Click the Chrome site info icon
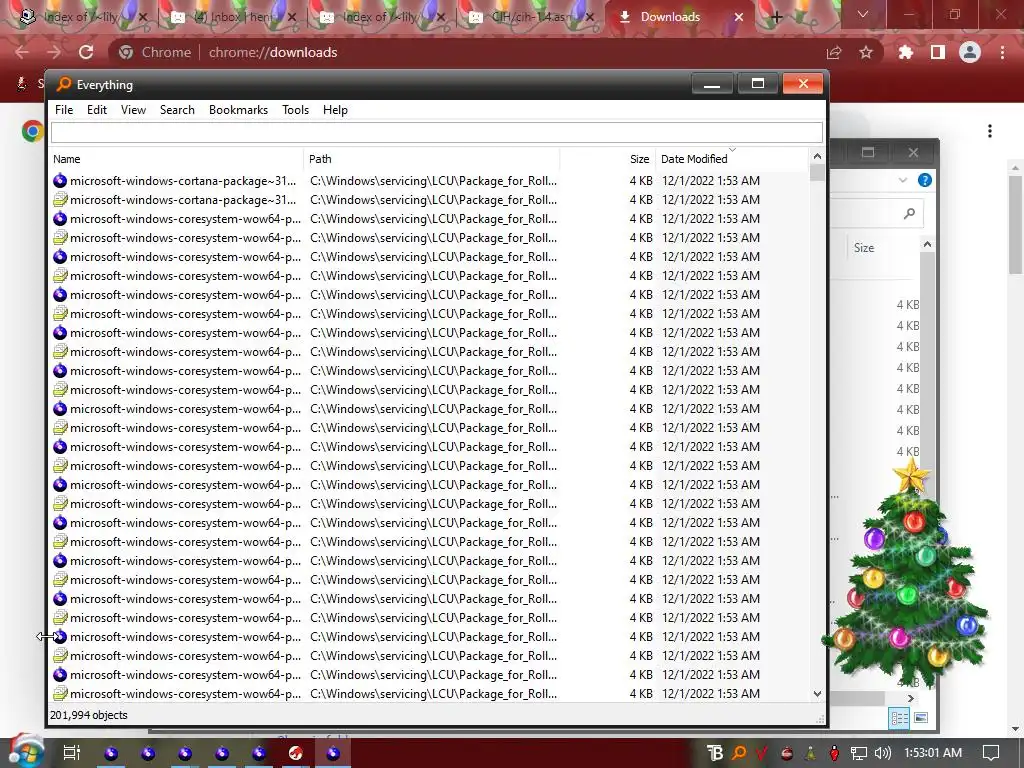1024x768 pixels. 126,52
